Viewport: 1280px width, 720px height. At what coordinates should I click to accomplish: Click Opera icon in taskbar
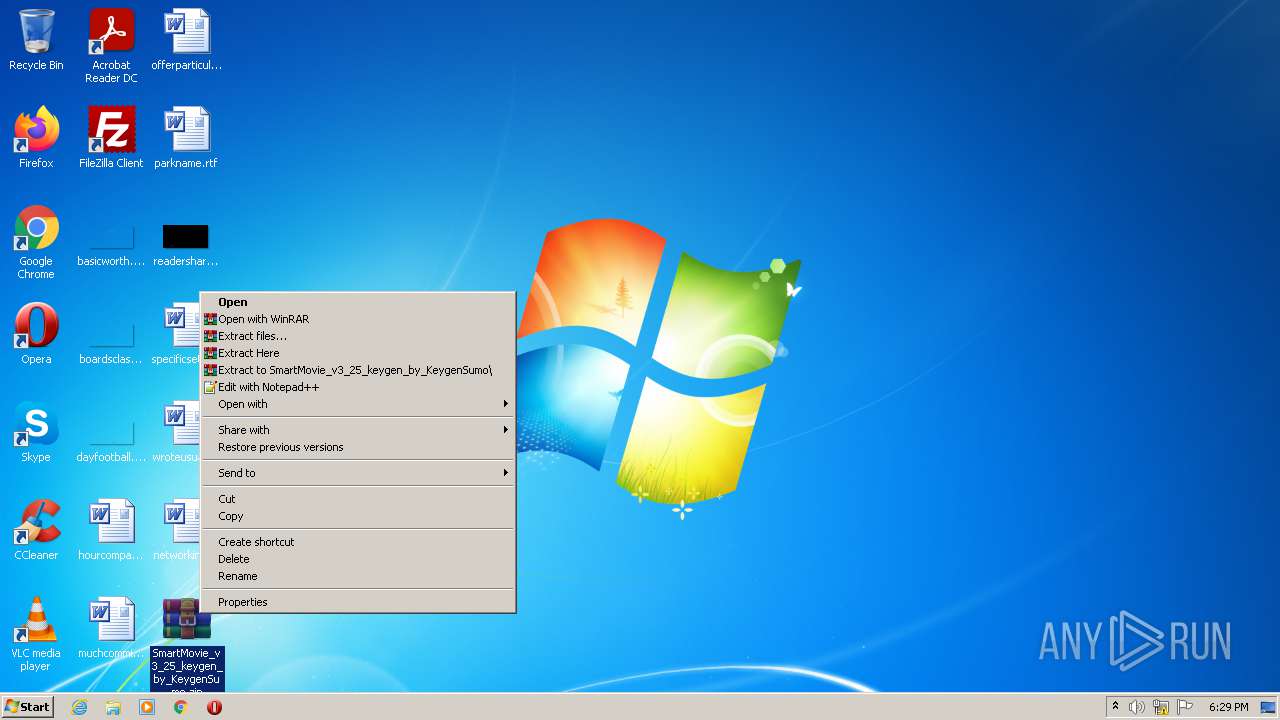click(x=214, y=707)
